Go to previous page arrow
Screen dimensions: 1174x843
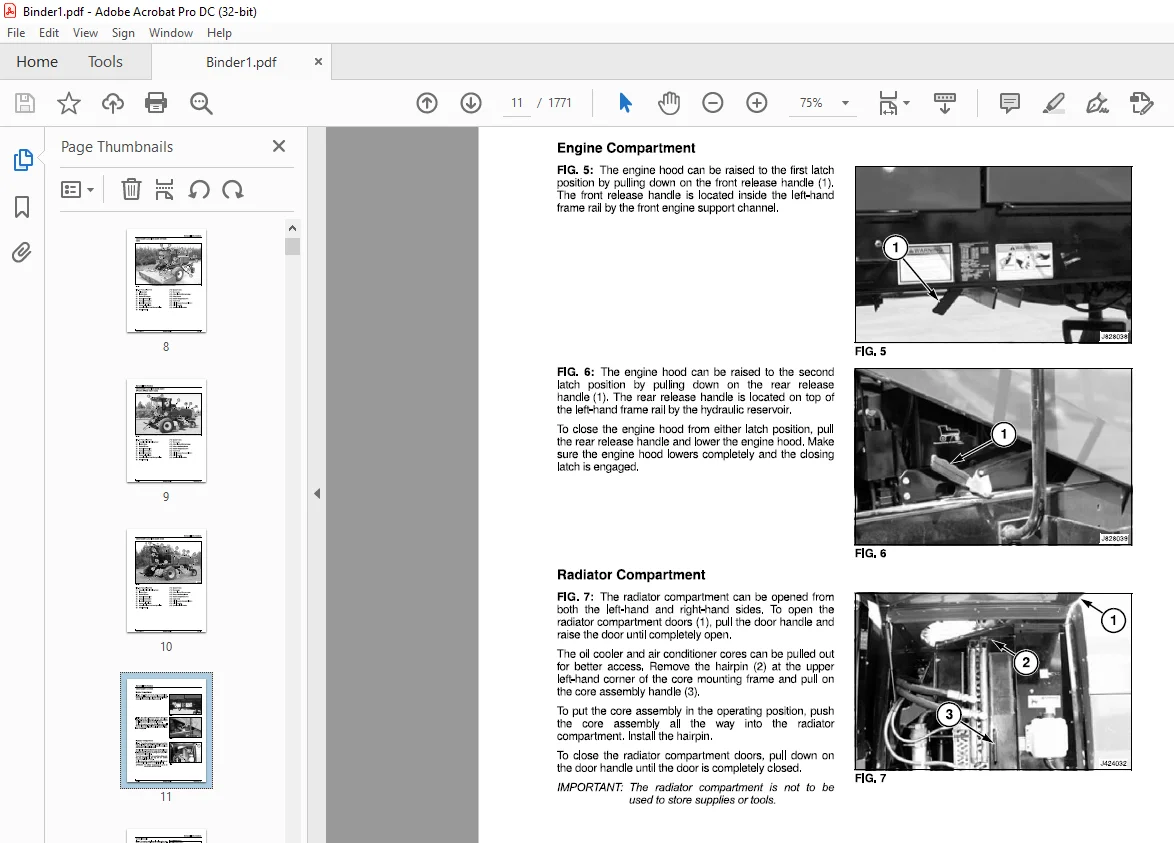click(427, 103)
